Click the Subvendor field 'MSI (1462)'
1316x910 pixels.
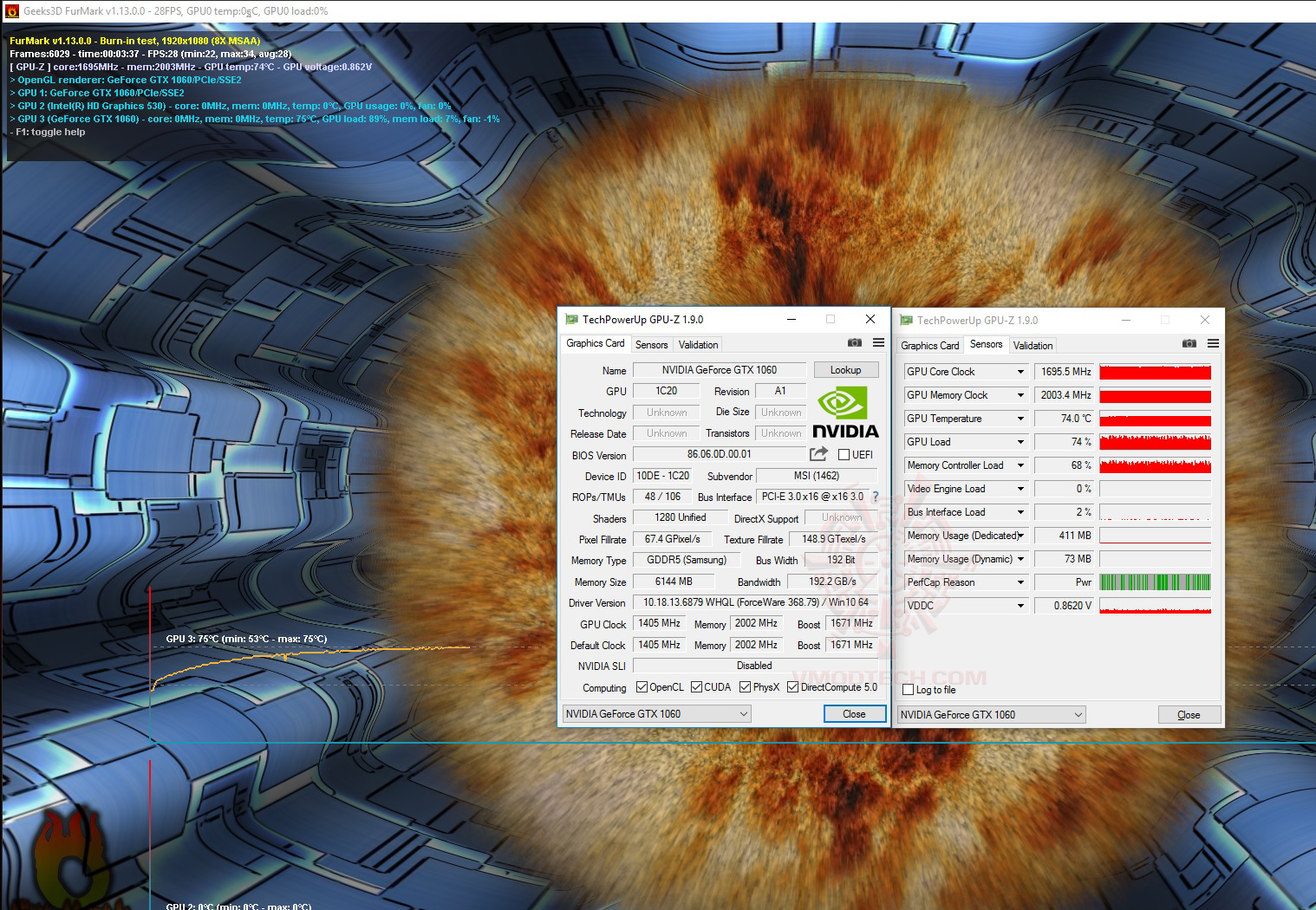[817, 476]
